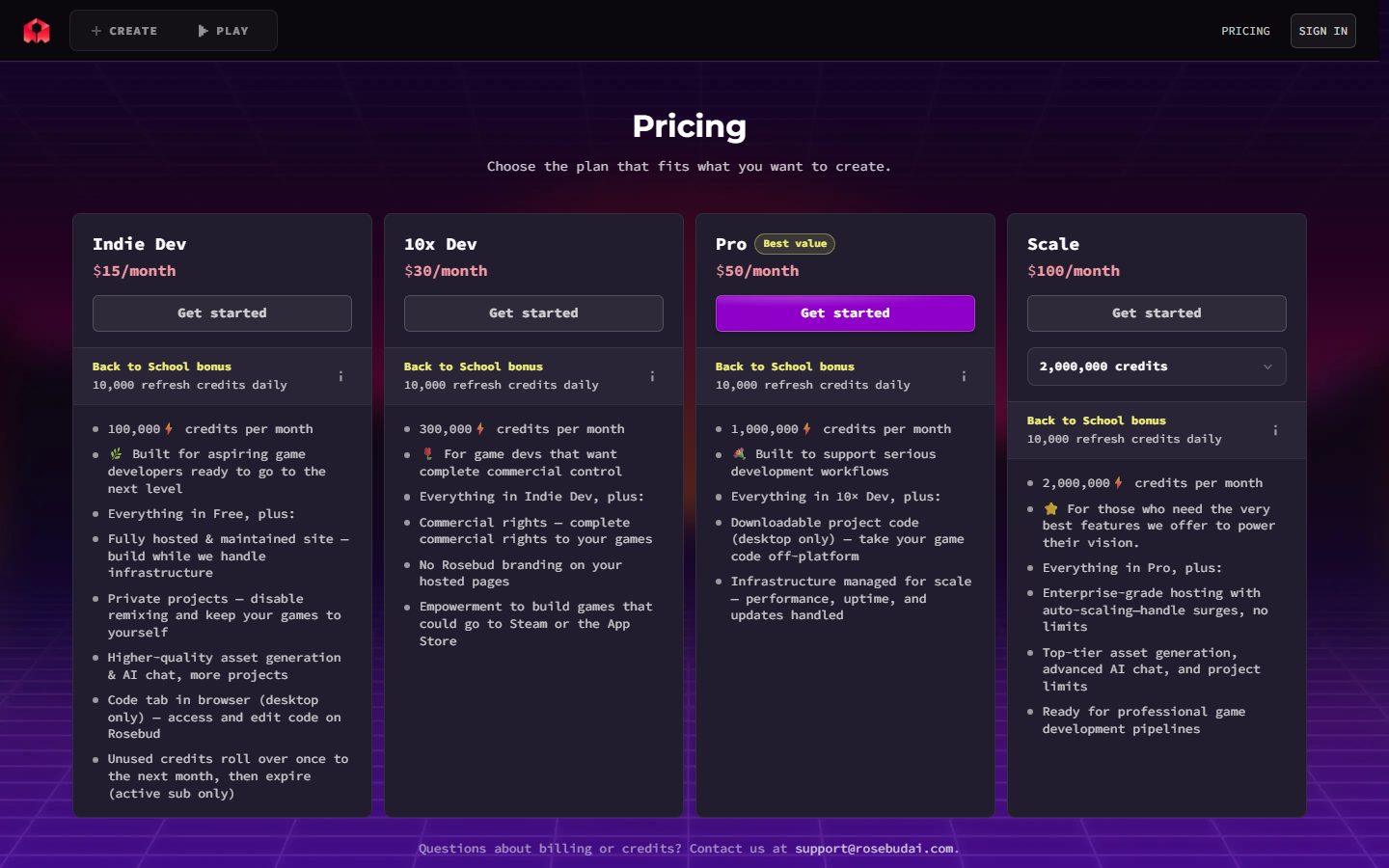Click the star emoji in Scale plan
This screenshot has width=1389, height=868.
[1050, 508]
